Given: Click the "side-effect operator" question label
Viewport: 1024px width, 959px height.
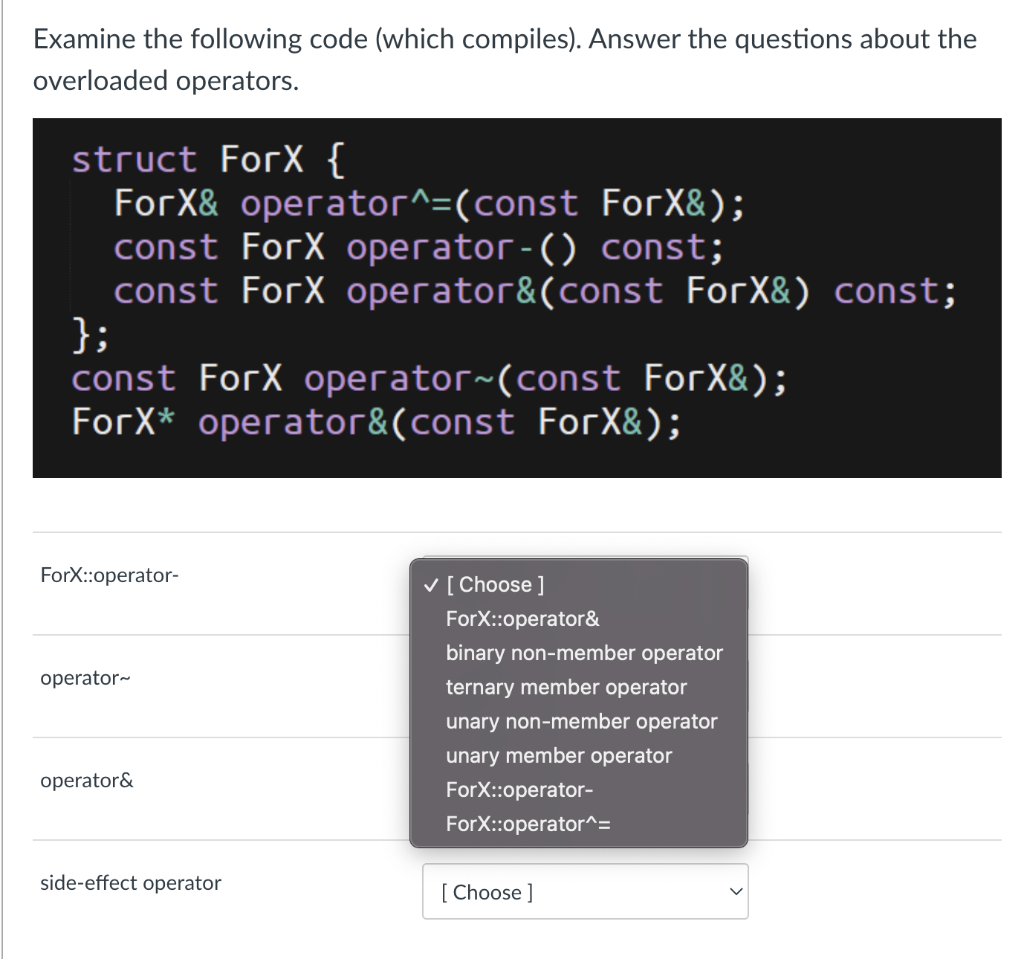Looking at the screenshot, I should coord(130,883).
